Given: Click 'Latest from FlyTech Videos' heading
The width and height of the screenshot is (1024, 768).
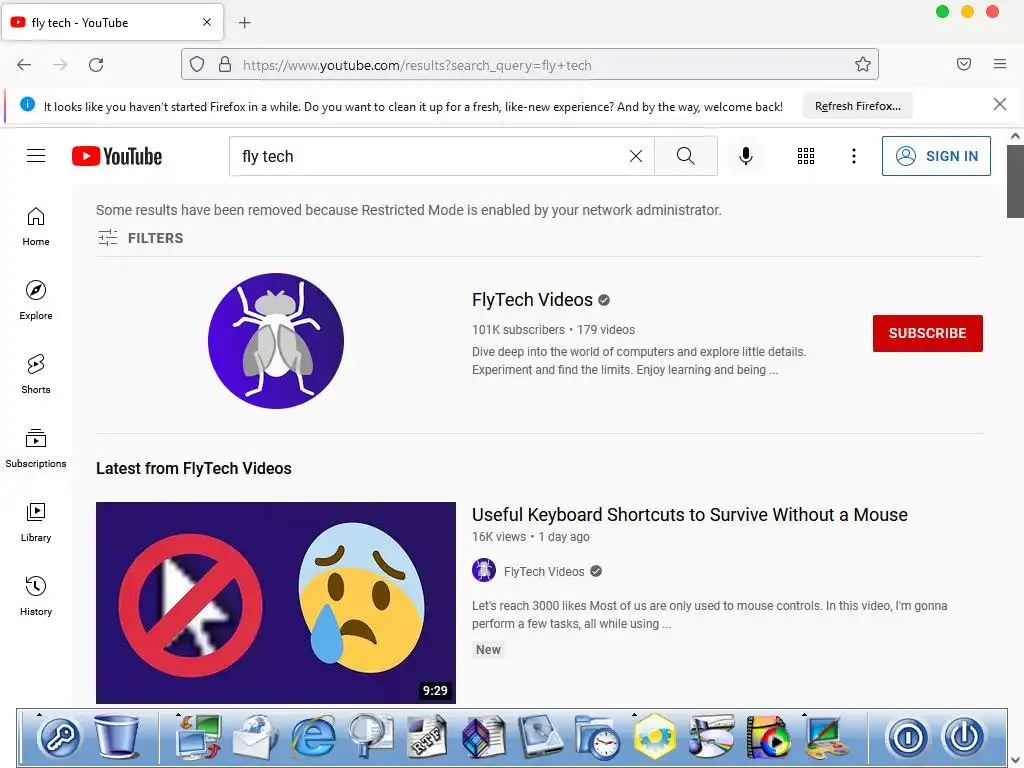Looking at the screenshot, I should pos(193,468).
